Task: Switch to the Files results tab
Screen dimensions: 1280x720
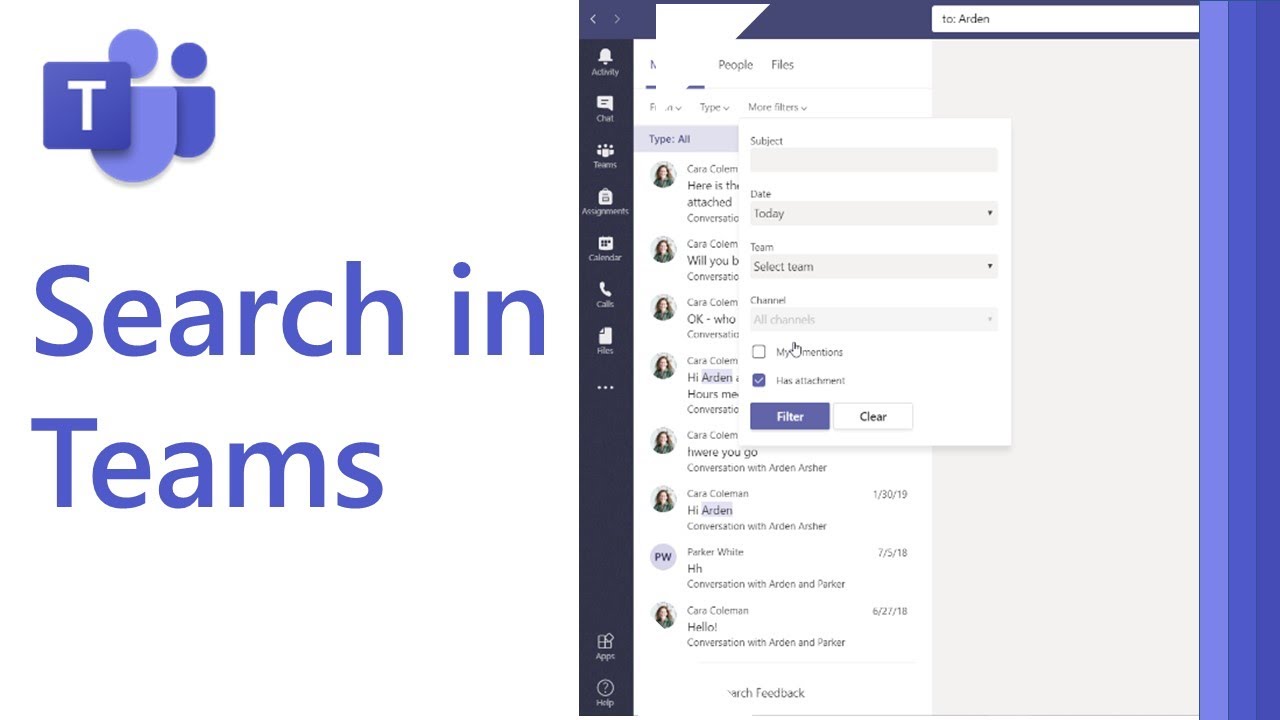Action: point(782,65)
